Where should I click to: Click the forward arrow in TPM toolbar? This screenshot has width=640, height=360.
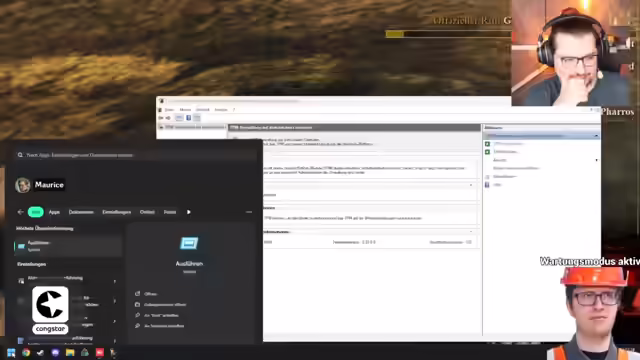click(168, 118)
